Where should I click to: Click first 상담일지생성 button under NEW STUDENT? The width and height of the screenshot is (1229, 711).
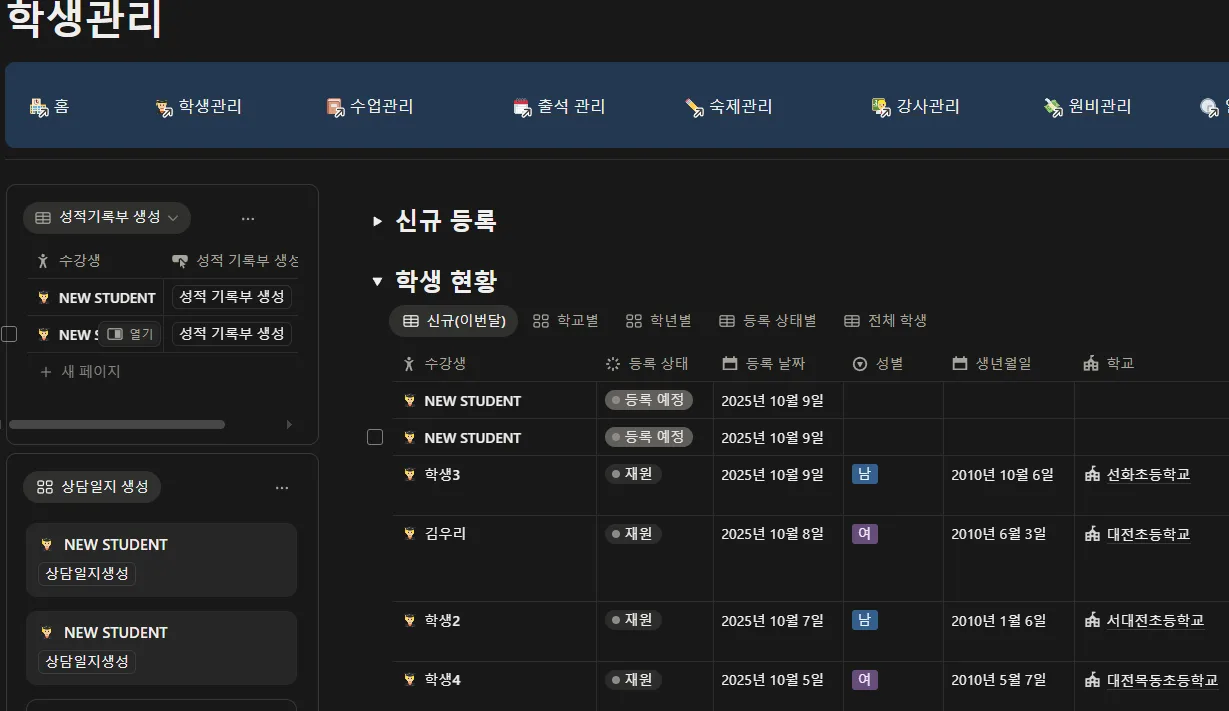click(87, 574)
